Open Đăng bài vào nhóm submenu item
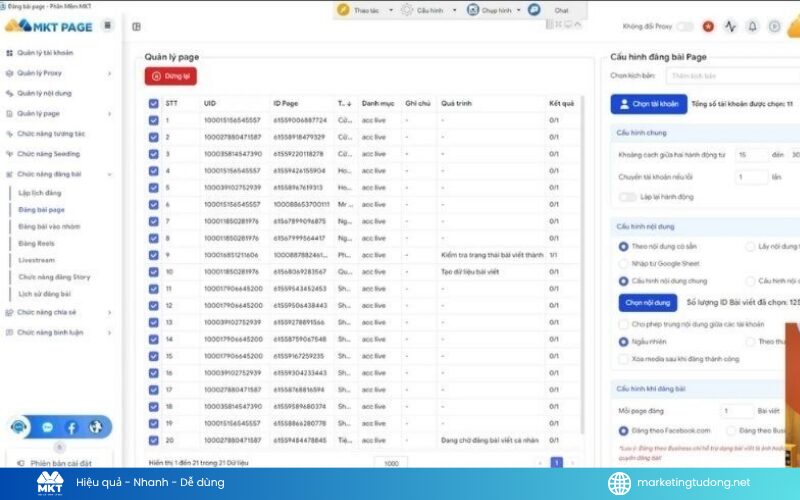Viewport: 800px width, 500px height. pos(49,227)
